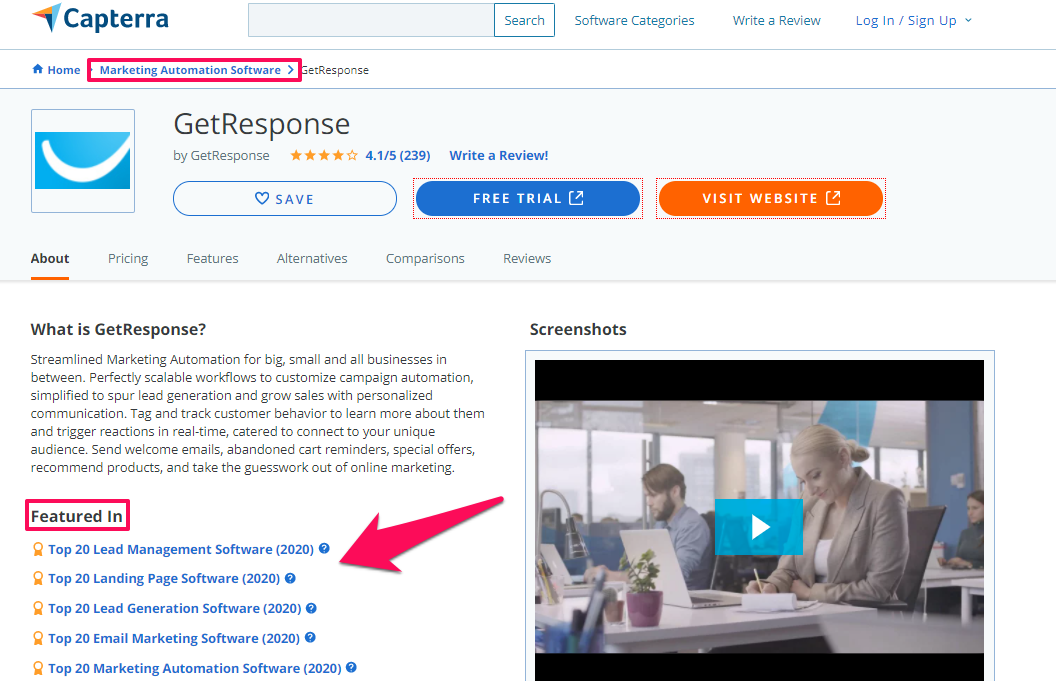This screenshot has width=1056, height=681.
Task: Click the Capterra logo
Action: (x=100, y=19)
